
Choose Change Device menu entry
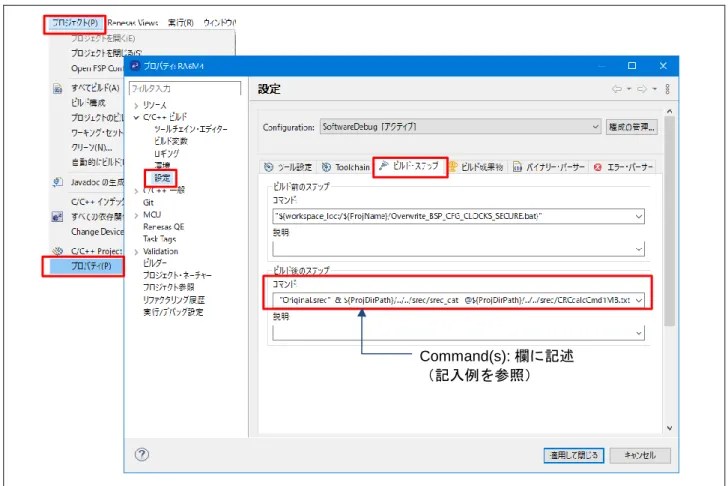tap(98, 232)
